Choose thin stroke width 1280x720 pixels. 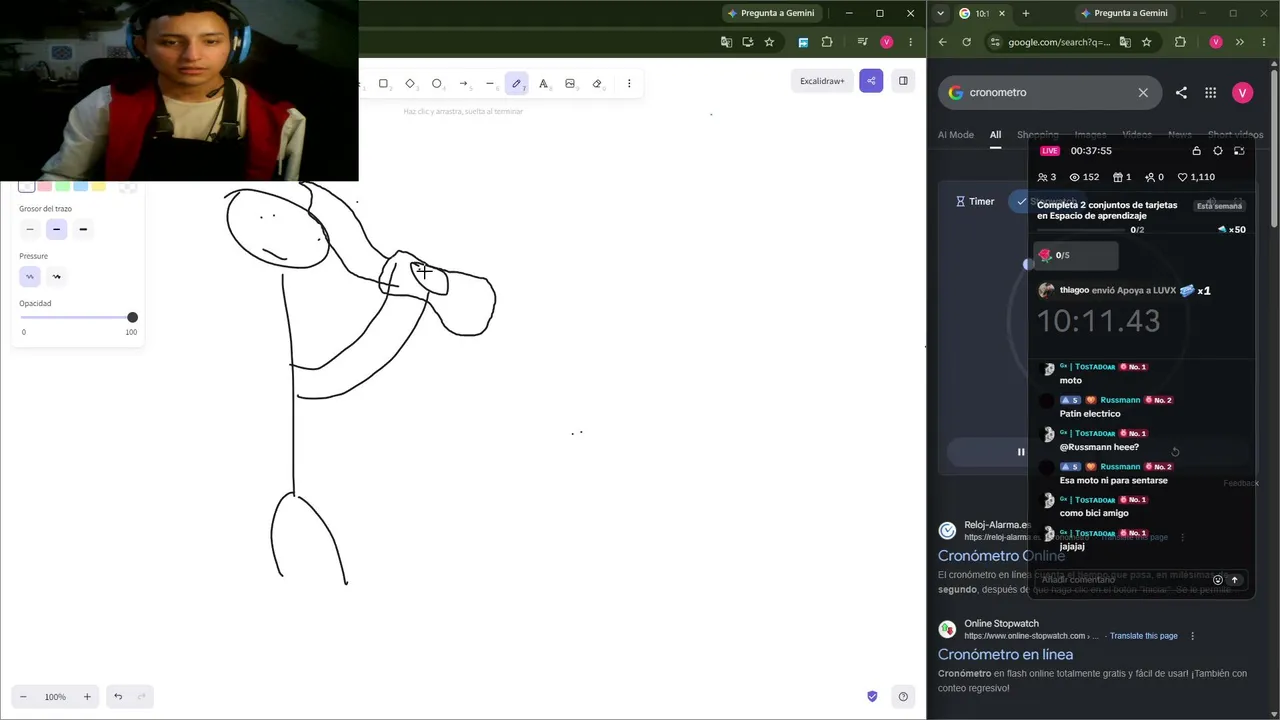coord(30,229)
